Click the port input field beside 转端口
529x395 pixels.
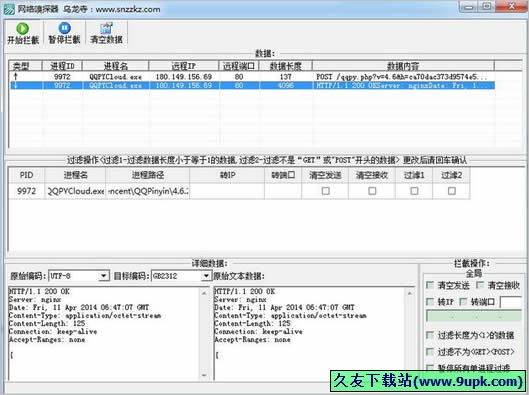click(510, 302)
